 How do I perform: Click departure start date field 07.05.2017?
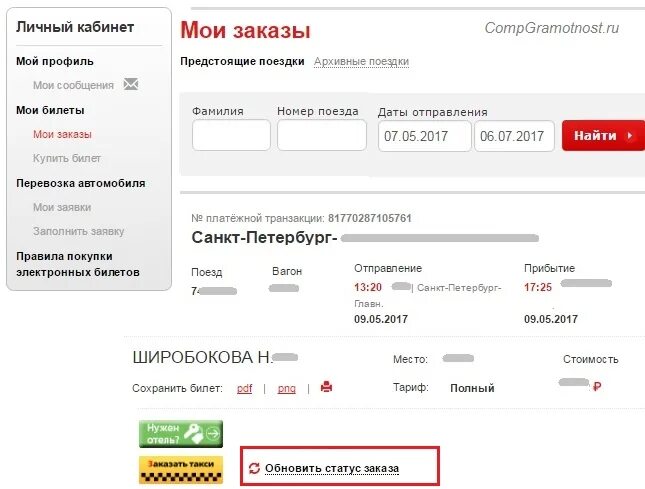click(x=425, y=136)
